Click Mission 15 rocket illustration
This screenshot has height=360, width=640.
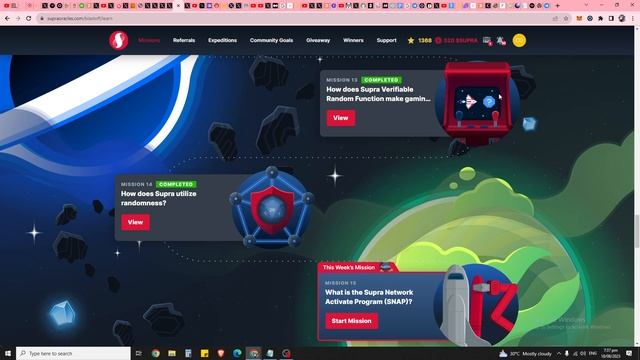pos(476,305)
